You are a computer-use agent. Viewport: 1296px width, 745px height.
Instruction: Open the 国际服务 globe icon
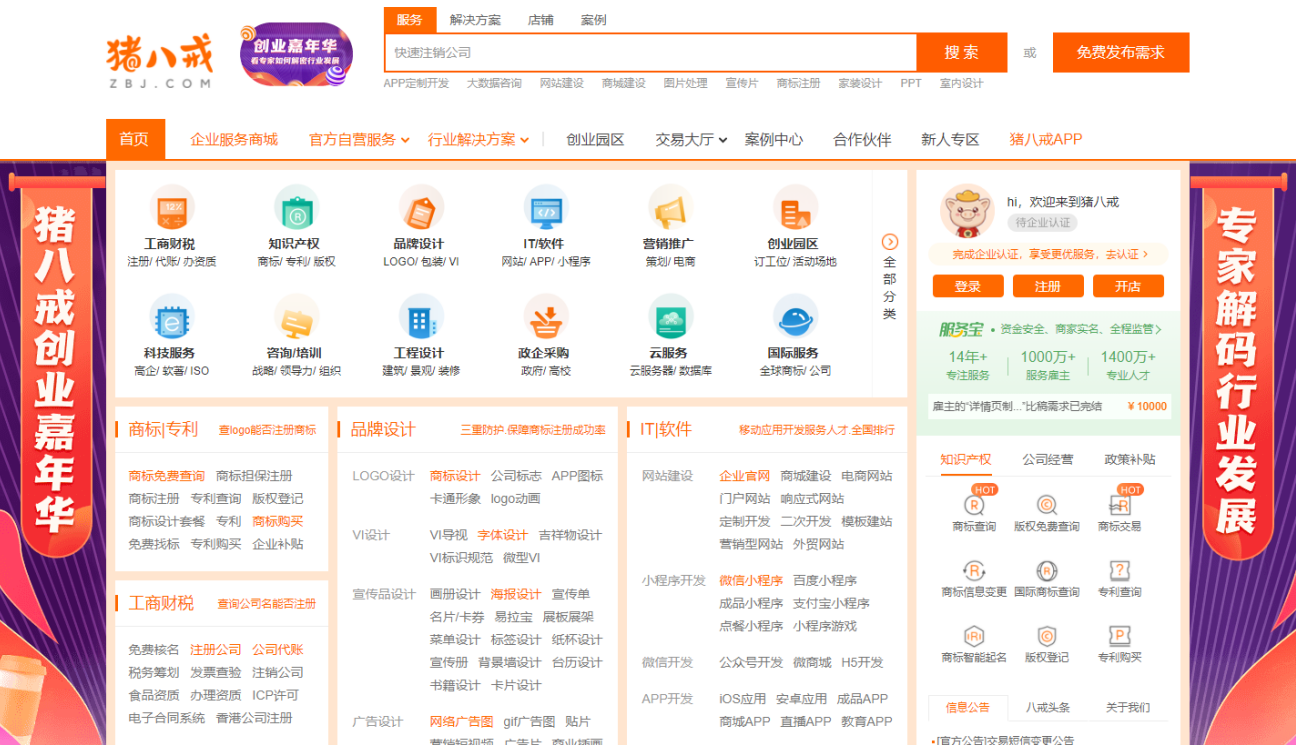[x=795, y=319]
